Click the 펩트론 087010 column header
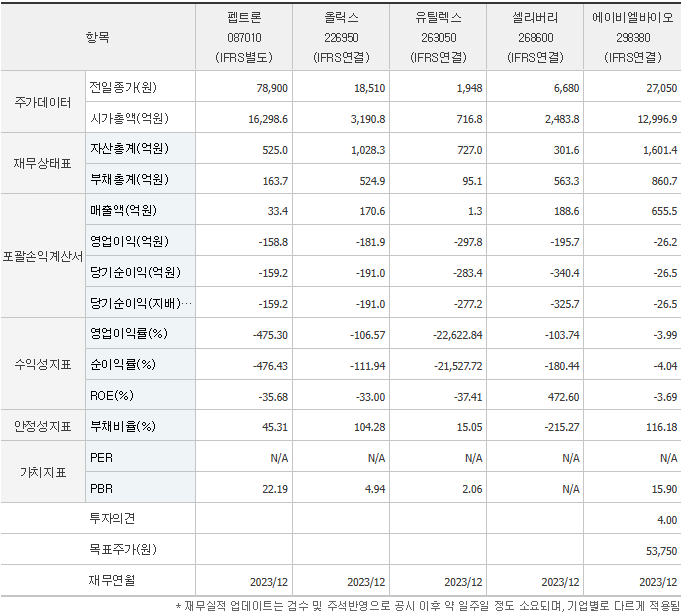The width and height of the screenshot is (686, 614). pos(244,37)
